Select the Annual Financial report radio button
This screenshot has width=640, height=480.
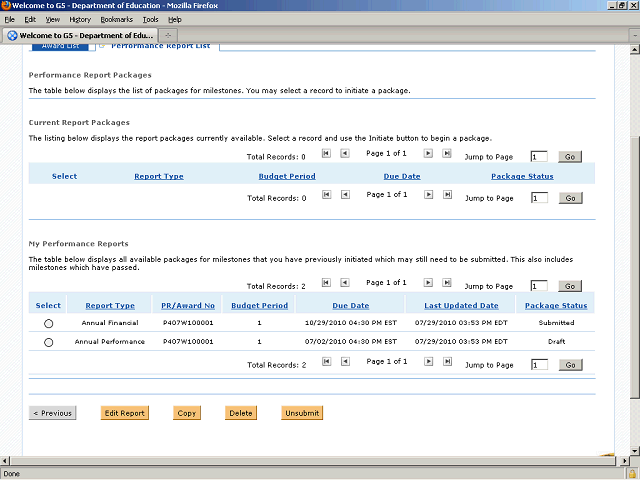48,324
